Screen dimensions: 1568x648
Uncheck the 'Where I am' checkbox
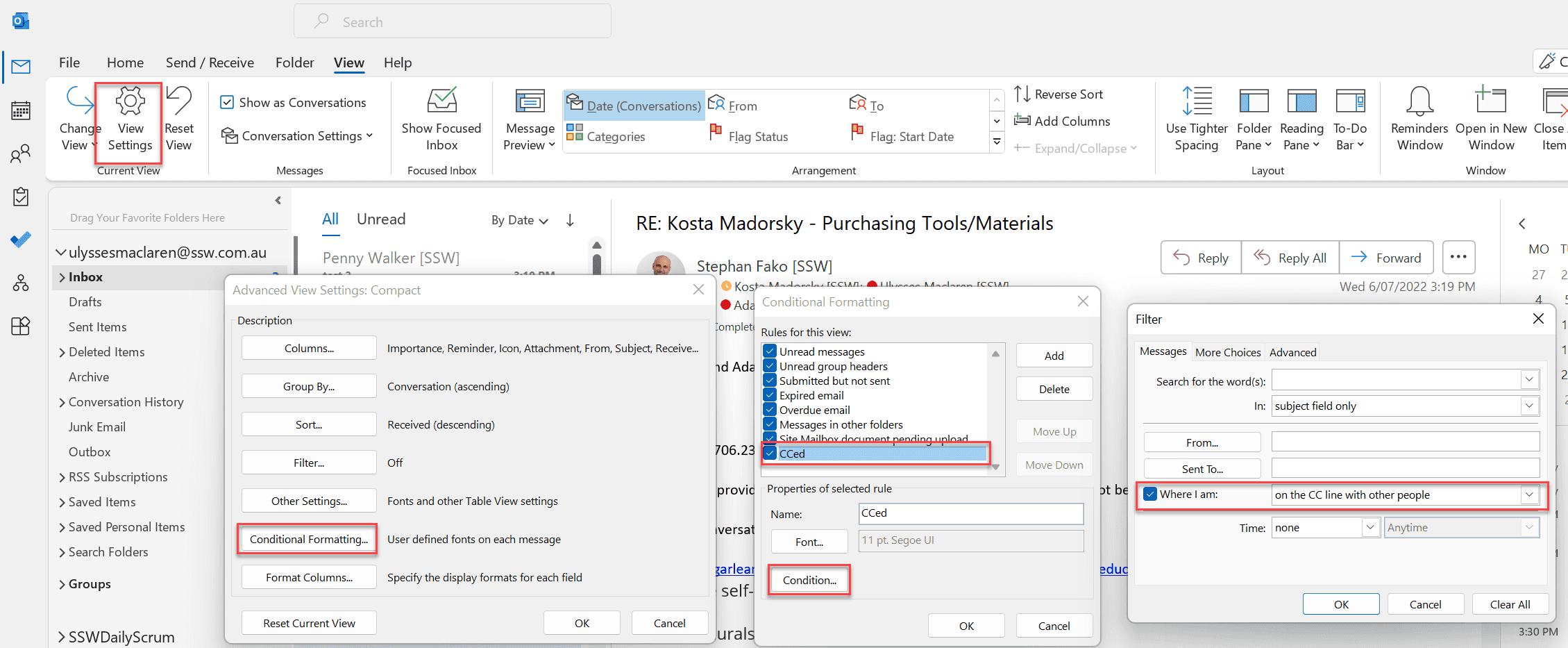tap(1150, 495)
